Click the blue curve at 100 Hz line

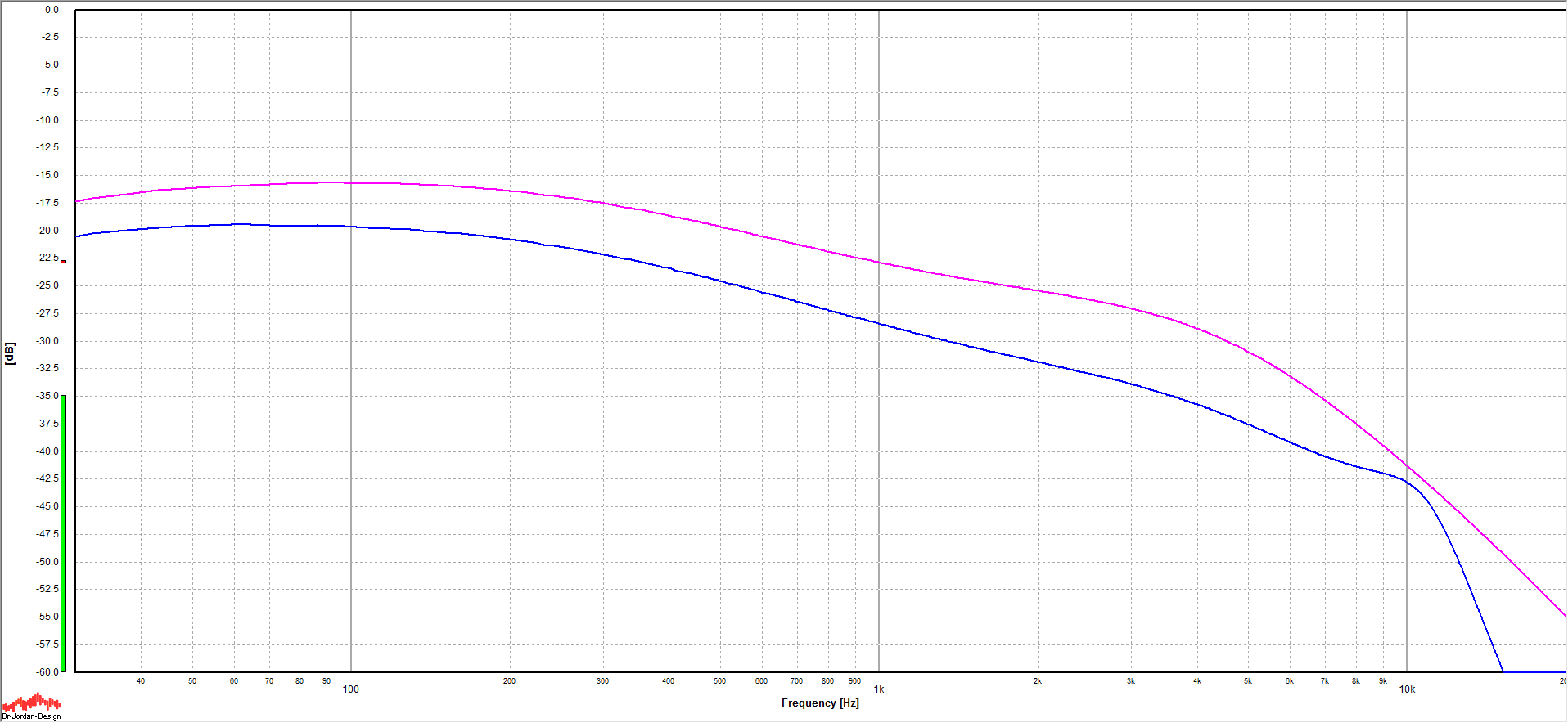[x=351, y=227]
